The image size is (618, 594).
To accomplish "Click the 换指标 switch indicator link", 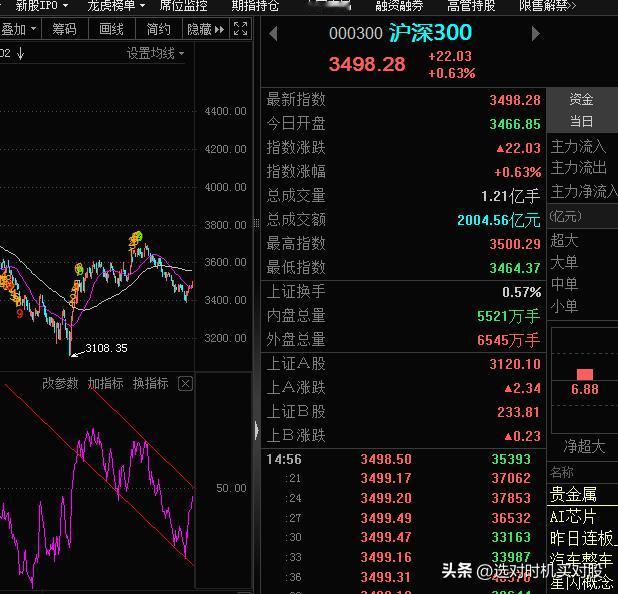I will pos(151,383).
